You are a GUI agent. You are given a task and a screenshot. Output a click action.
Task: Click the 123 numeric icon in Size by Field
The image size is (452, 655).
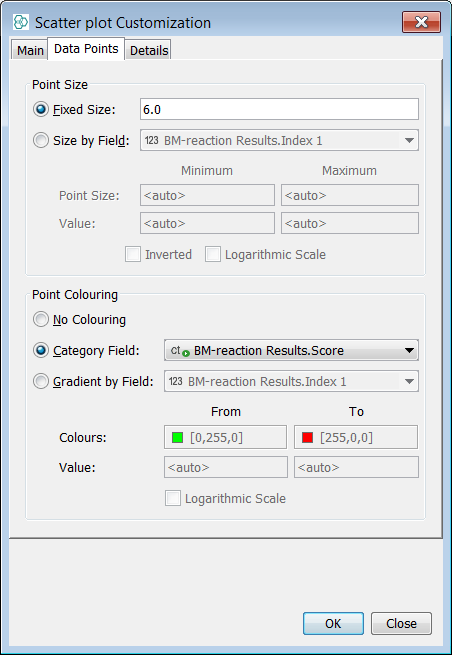[x=152, y=140]
